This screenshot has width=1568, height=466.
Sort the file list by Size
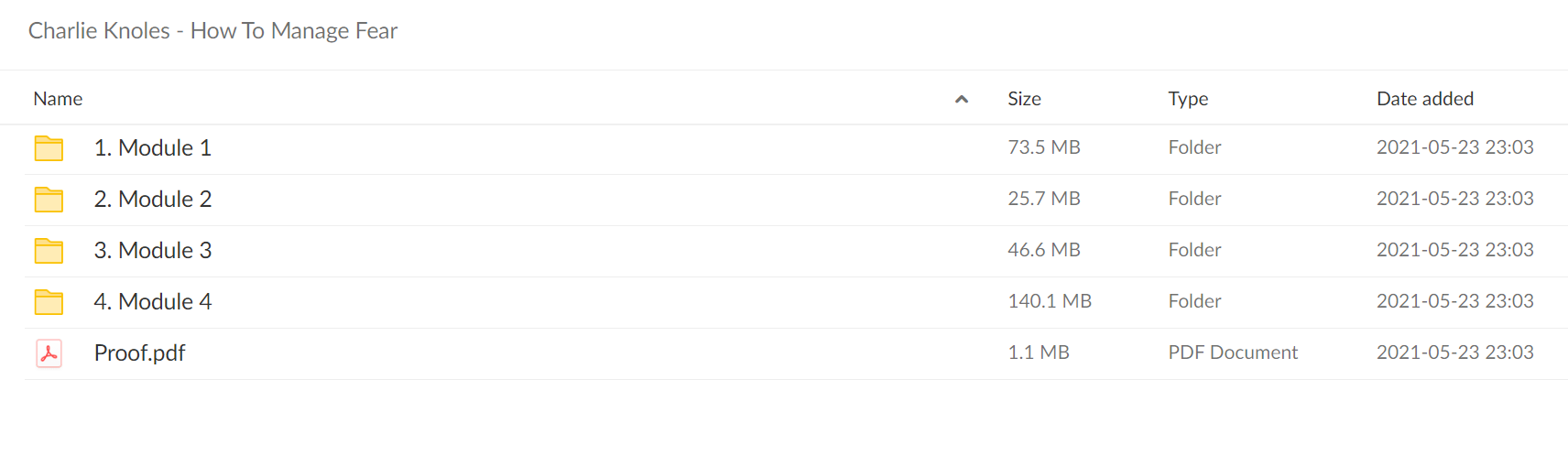(x=1024, y=99)
